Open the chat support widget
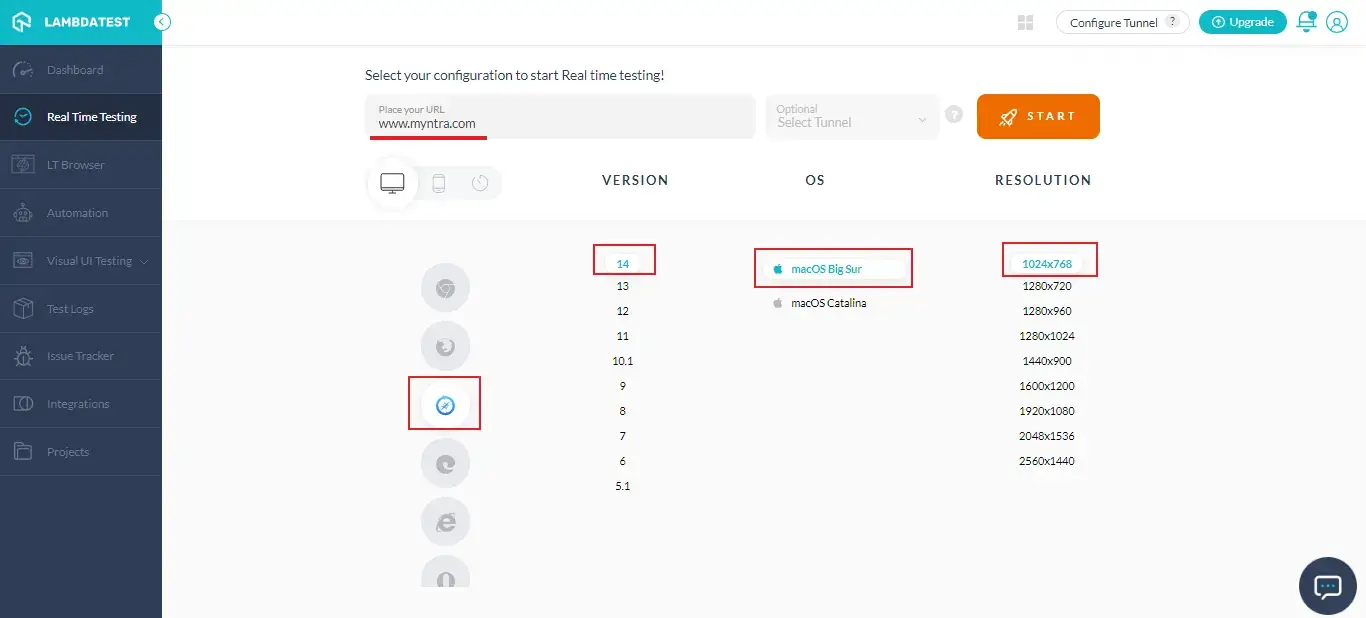1366x618 pixels. pos(1327,585)
